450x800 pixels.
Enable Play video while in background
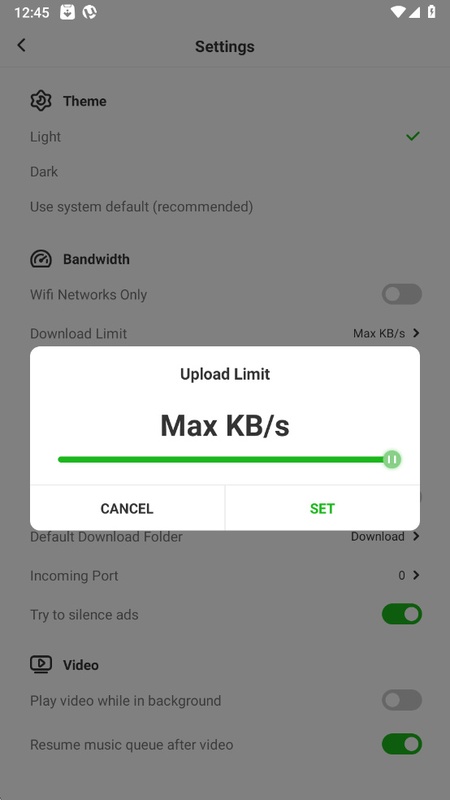pos(402,700)
